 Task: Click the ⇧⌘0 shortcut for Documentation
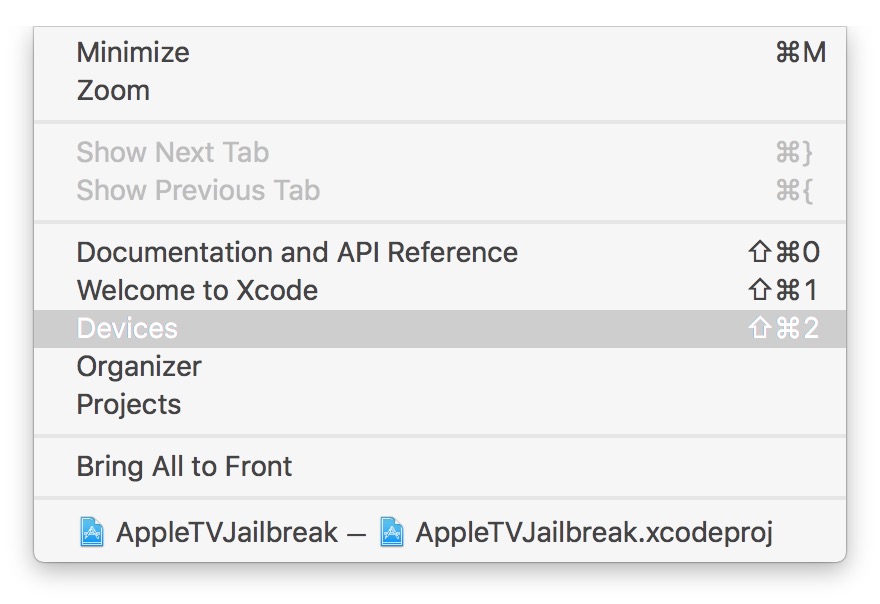[783, 252]
